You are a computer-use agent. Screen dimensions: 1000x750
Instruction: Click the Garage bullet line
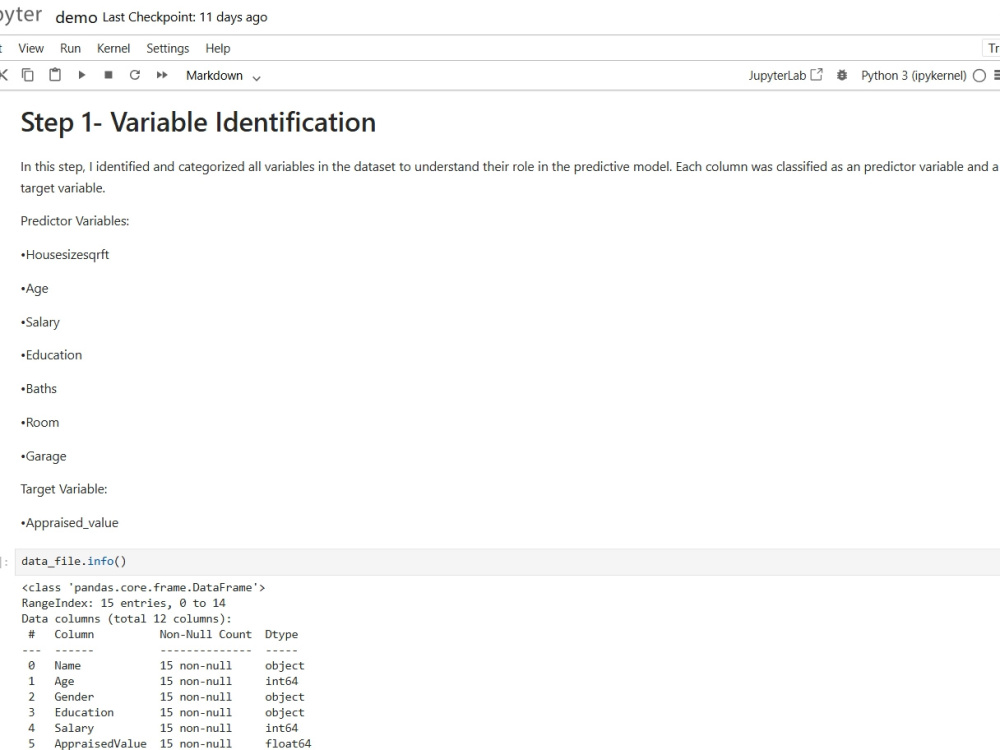tap(43, 457)
